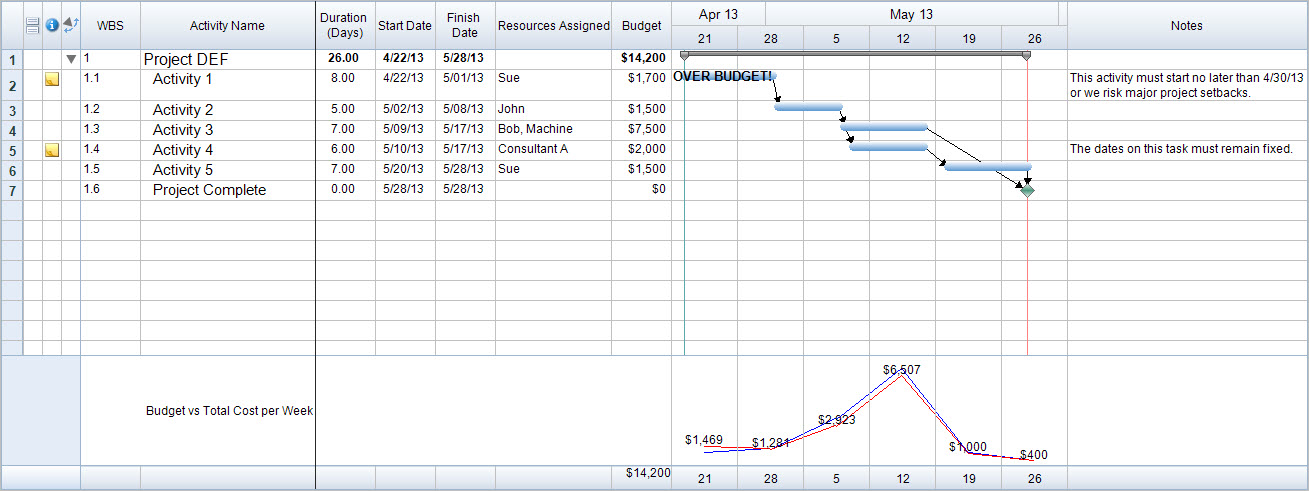This screenshot has width=1309, height=491.
Task: Open the yellow note icon on Activity 1
Action: [x=52, y=79]
